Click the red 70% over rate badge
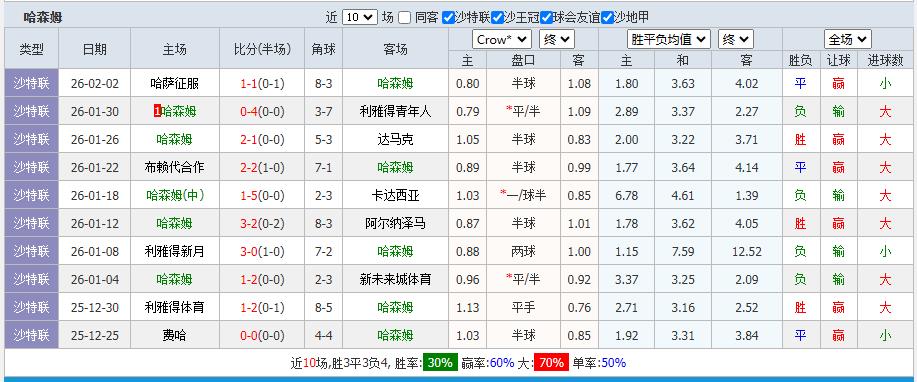Image resolution: width=917 pixels, height=382 pixels. coord(551,363)
